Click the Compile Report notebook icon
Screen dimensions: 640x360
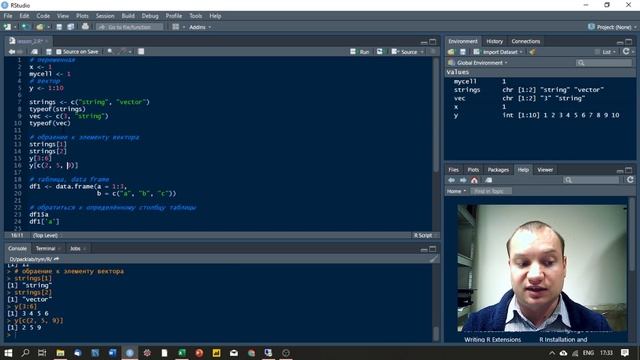141,51
